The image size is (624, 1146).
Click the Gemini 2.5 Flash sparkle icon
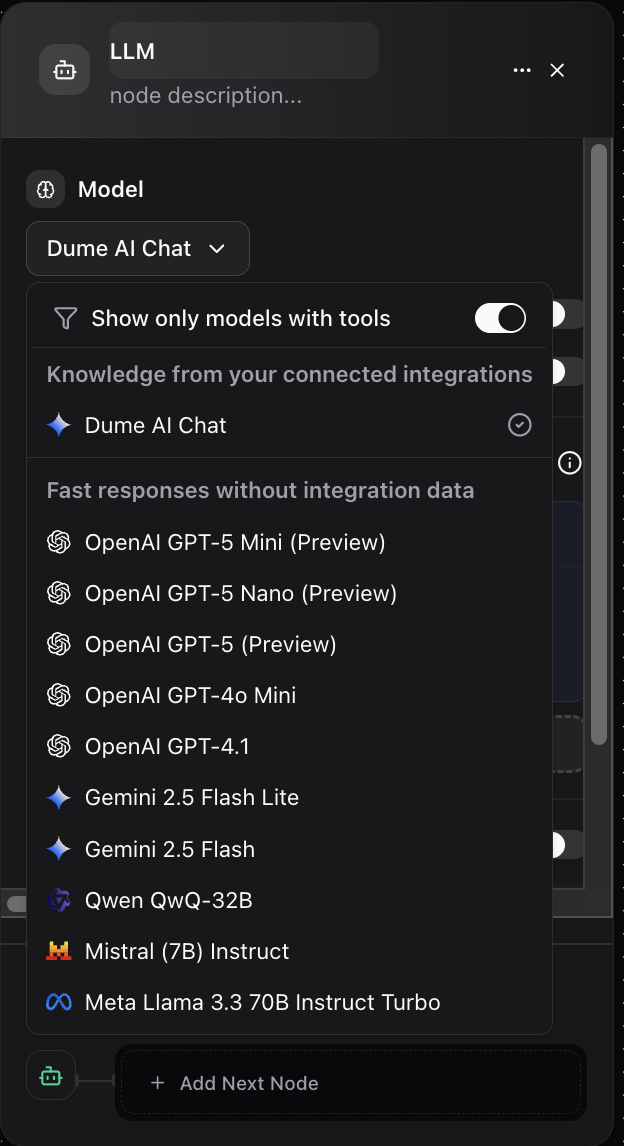pos(58,848)
